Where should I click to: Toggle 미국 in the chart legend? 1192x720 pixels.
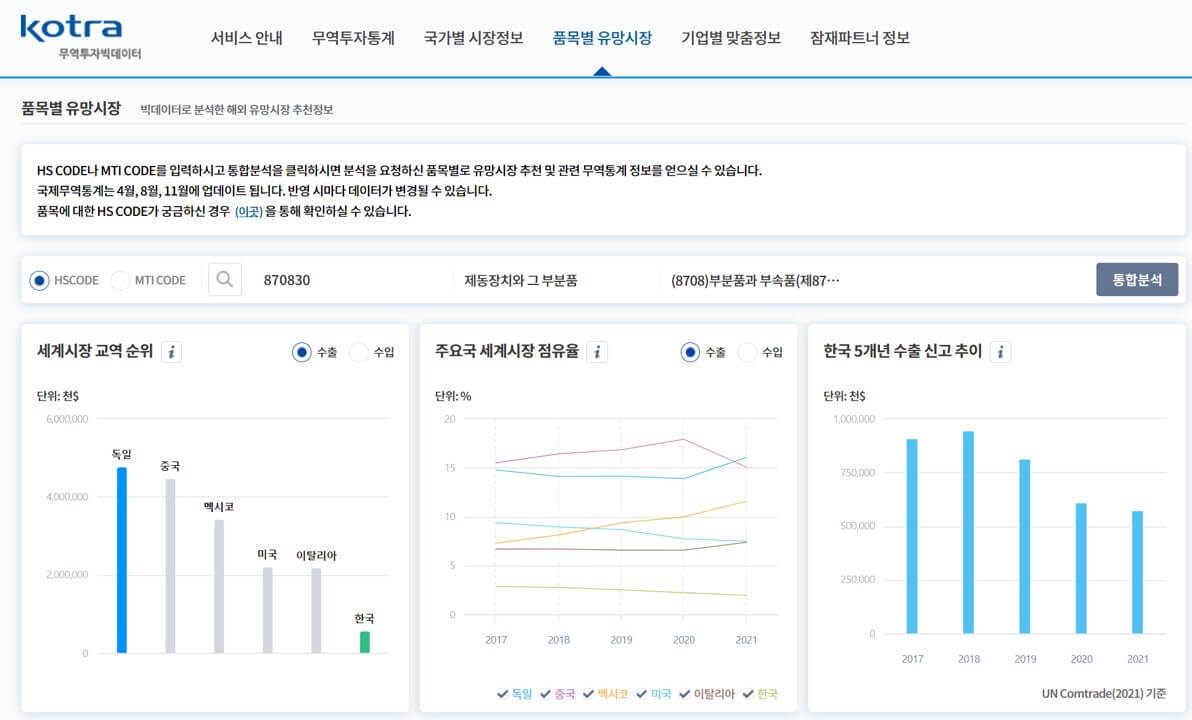pos(662,693)
